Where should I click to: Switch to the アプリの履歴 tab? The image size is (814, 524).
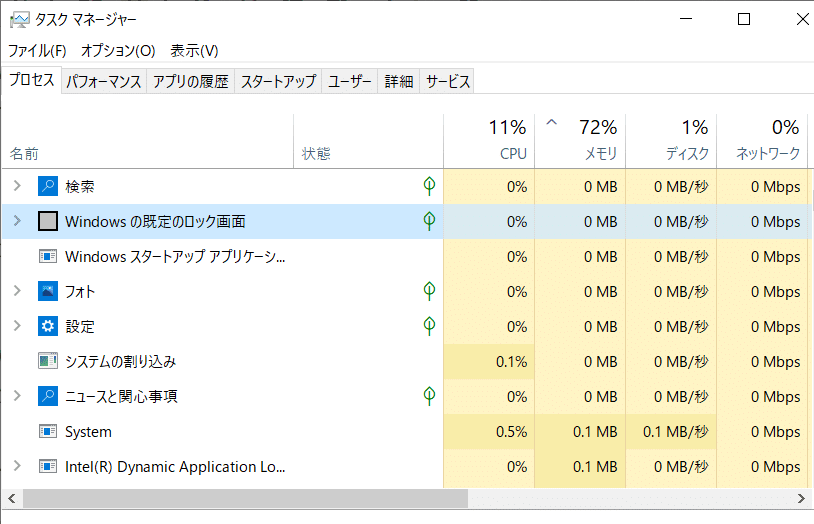(x=191, y=82)
